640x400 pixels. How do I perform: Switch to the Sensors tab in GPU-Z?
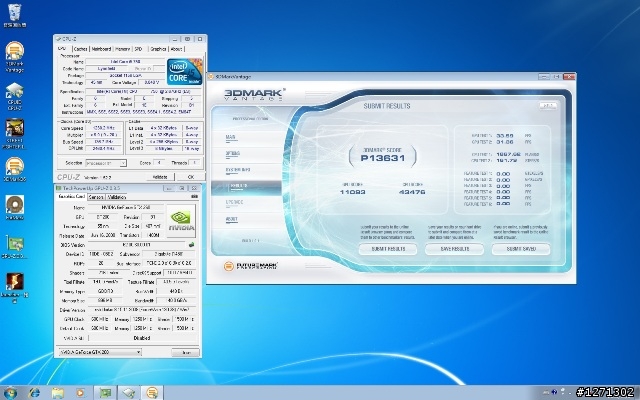tap(96, 197)
